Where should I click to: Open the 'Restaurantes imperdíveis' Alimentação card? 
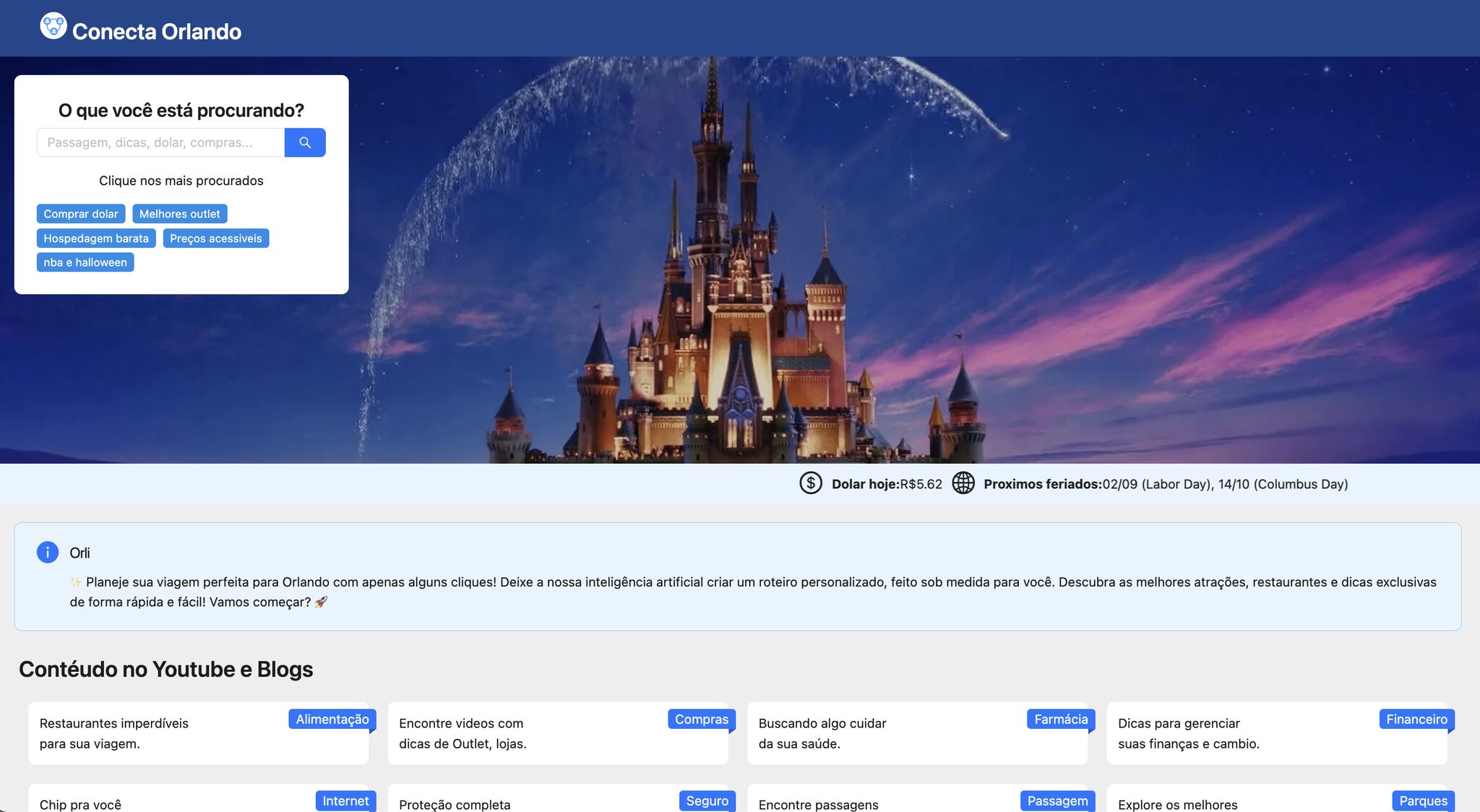199,733
